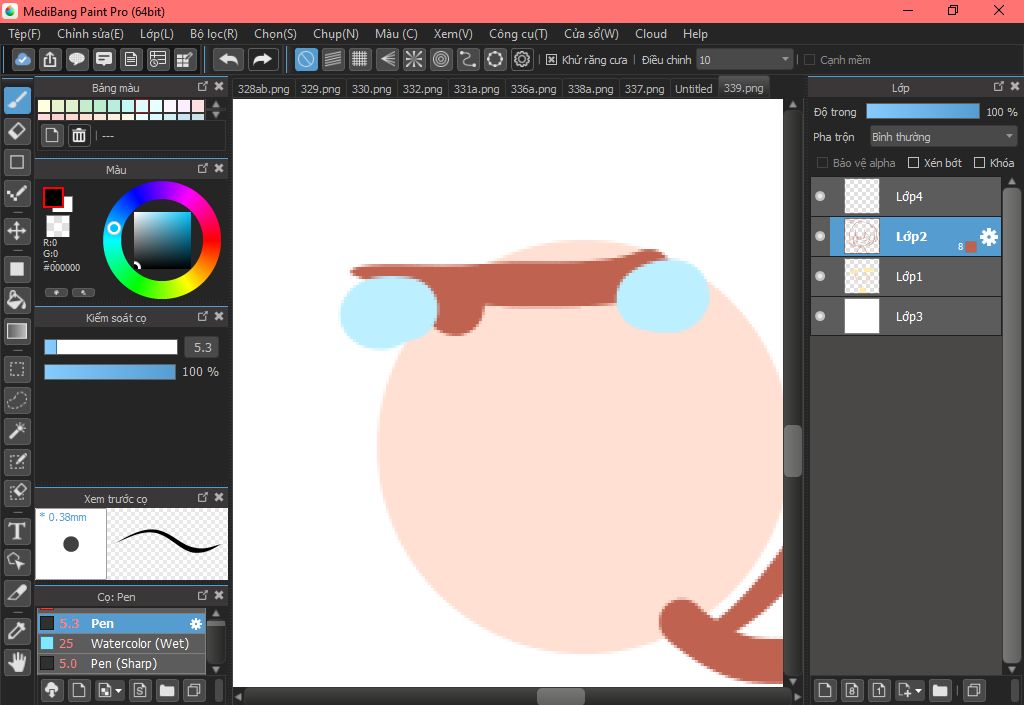Select the Brush tool in left toolbar

point(17,101)
